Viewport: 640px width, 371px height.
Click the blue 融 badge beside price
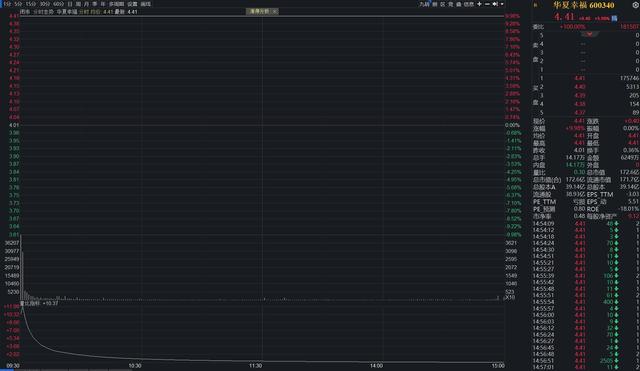tap(614, 18)
